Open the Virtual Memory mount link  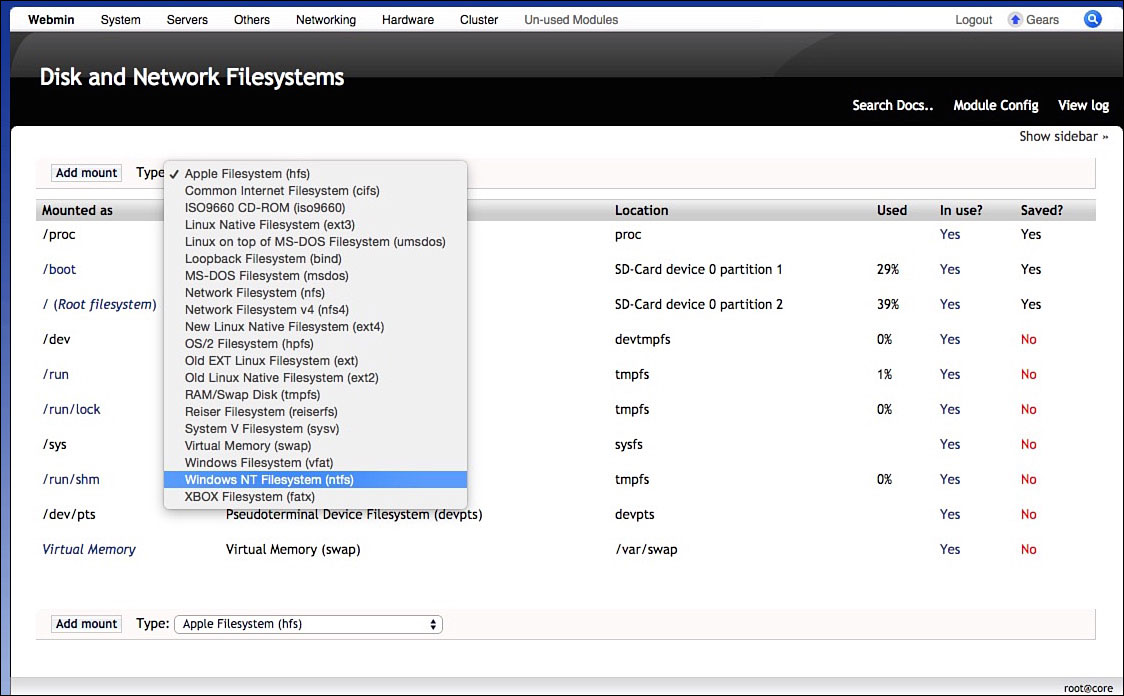(x=89, y=550)
